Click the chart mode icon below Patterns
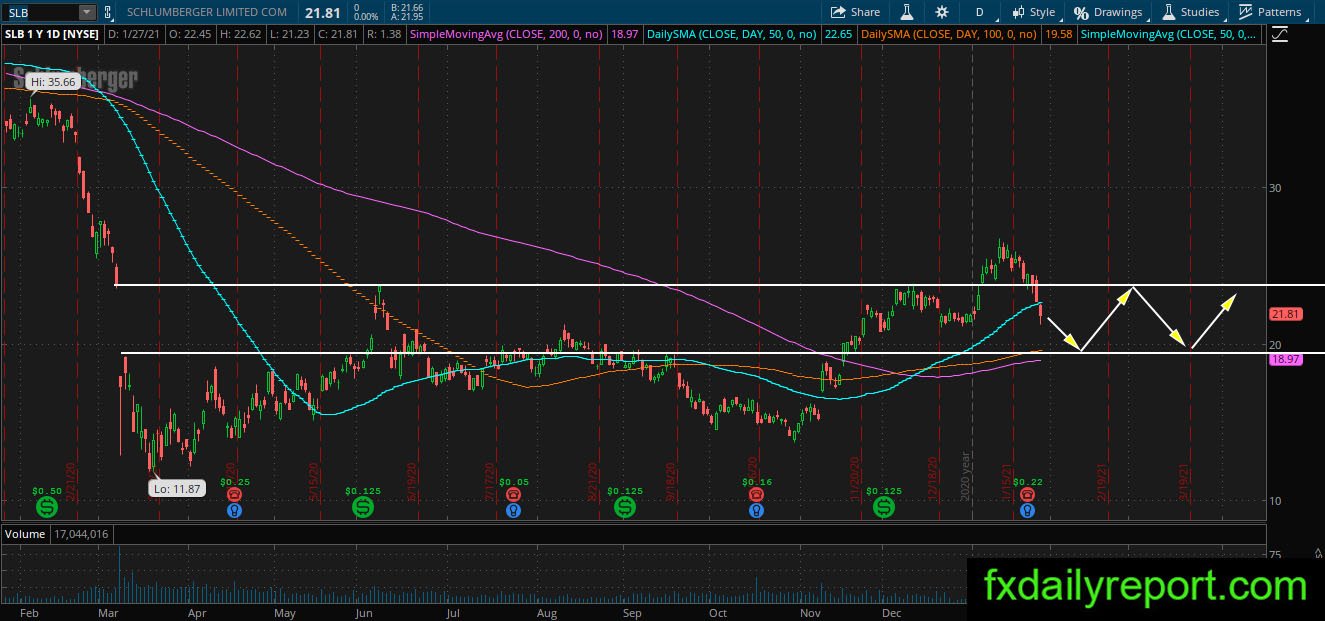 point(1280,35)
